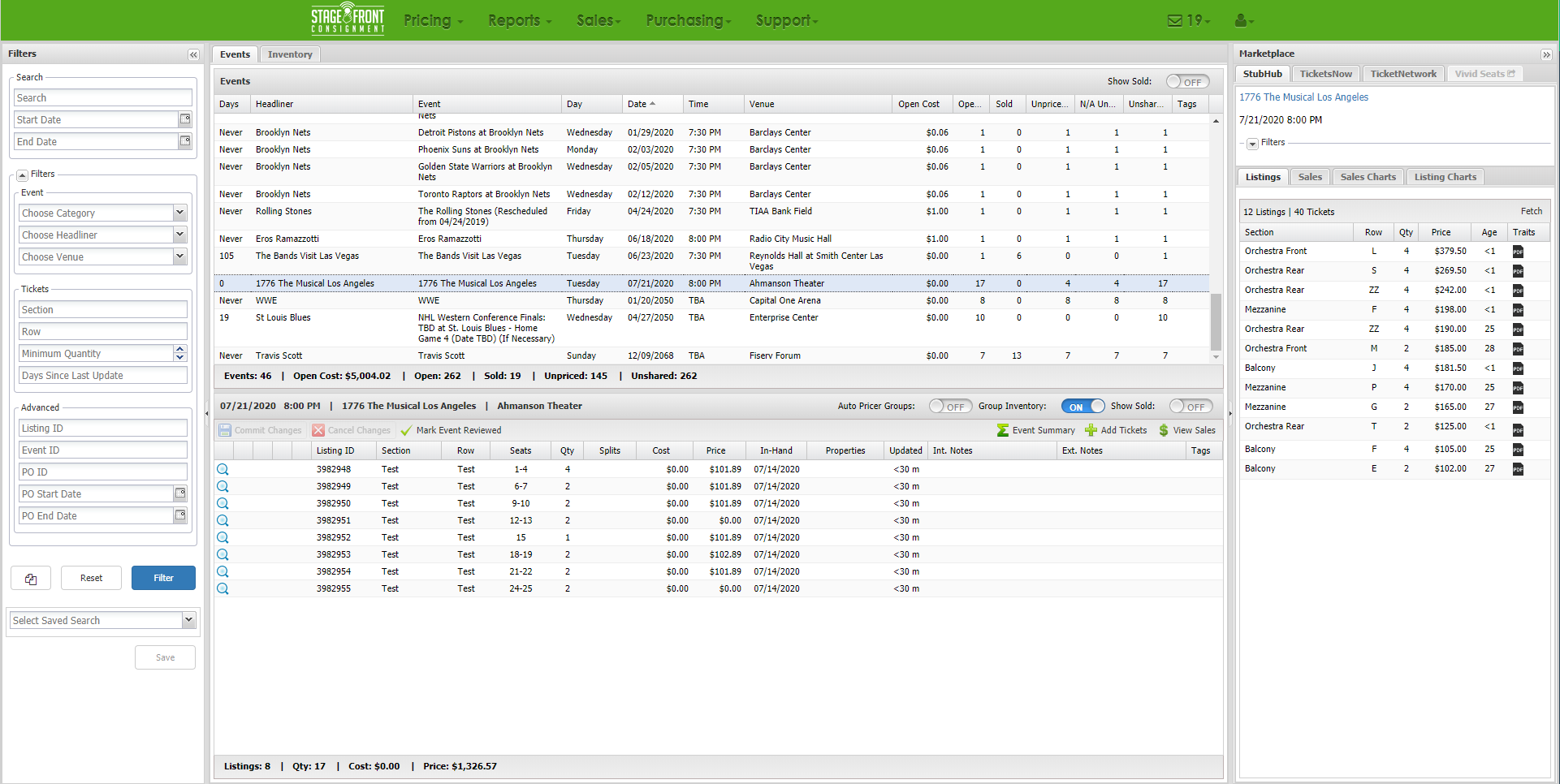Viewport: 1560px width, 784px height.
Task: Toggle Show Sold switch in Events header
Action: pos(1187,82)
